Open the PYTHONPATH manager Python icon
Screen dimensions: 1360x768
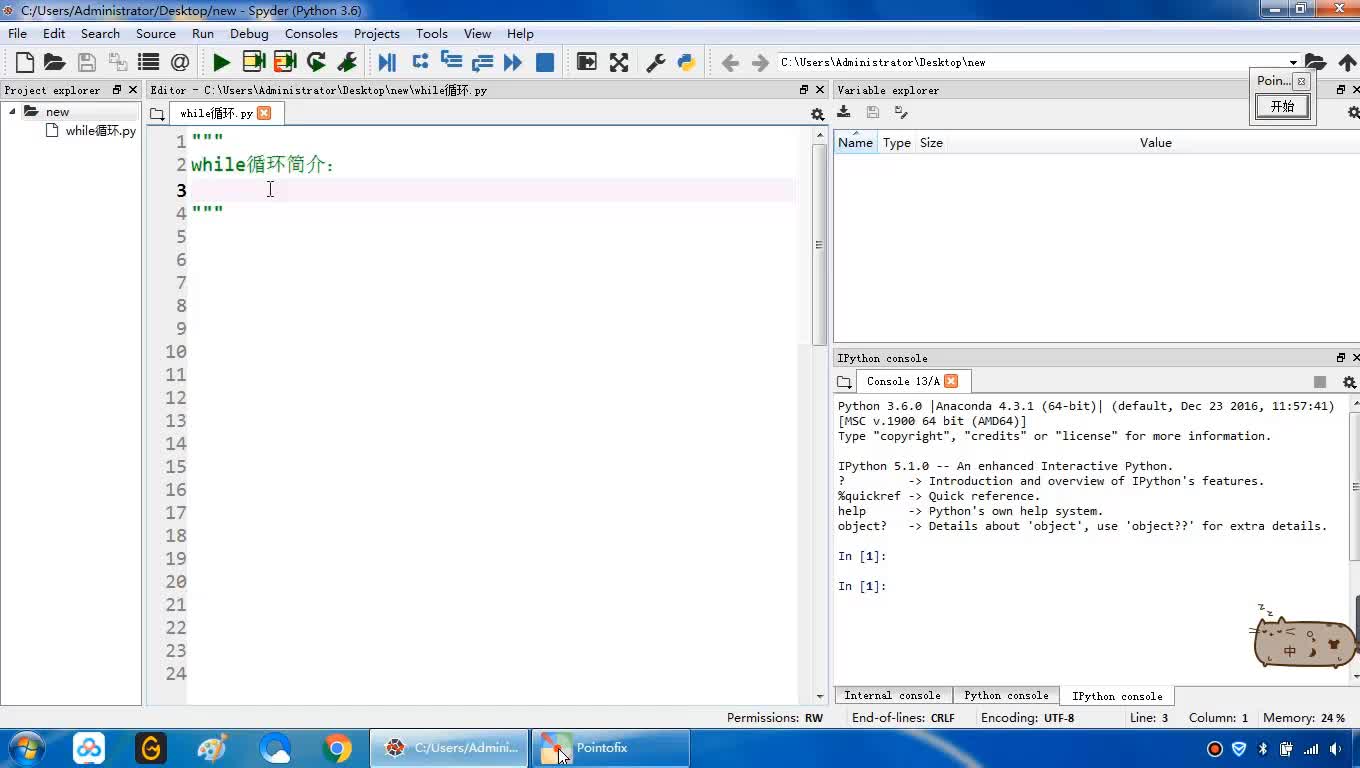click(686, 63)
